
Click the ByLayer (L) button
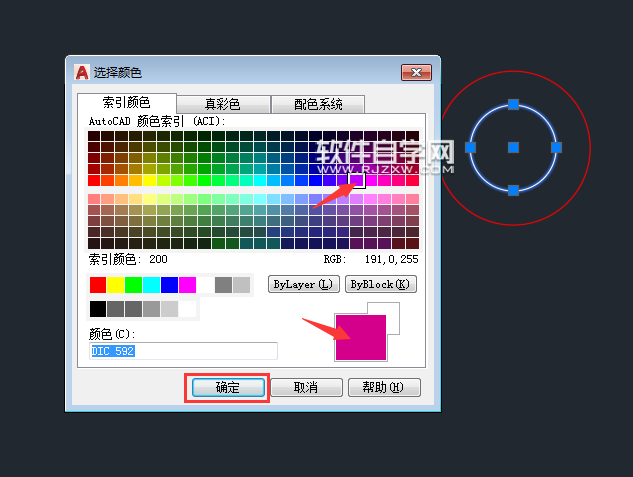click(304, 284)
